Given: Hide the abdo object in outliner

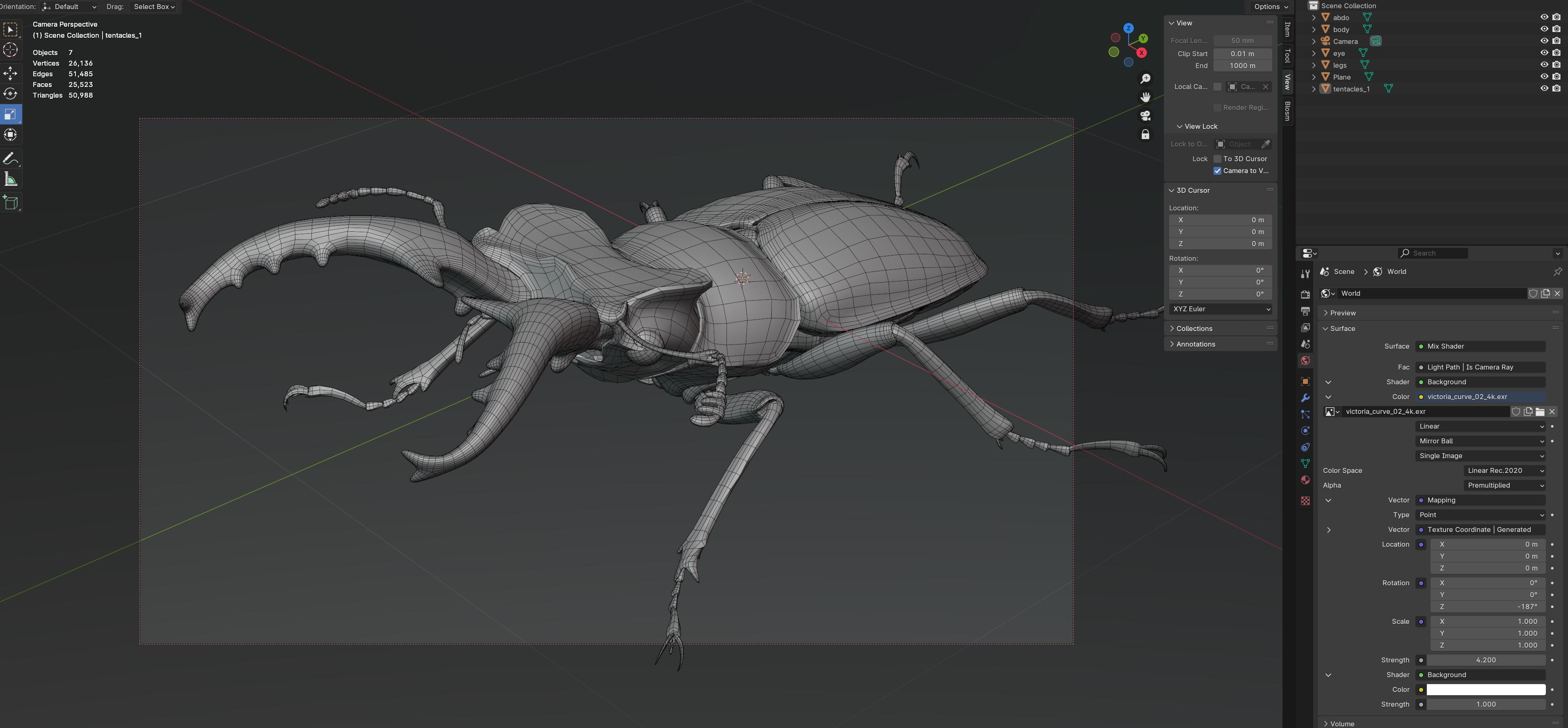Looking at the screenshot, I should pyautogui.click(x=1544, y=18).
